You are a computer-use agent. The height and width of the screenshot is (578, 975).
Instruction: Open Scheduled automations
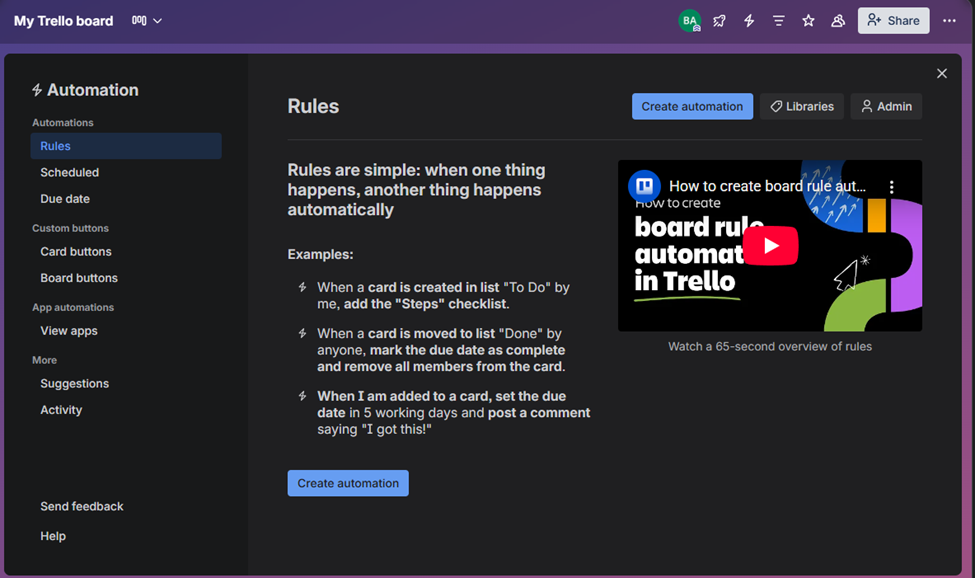click(x=126, y=172)
